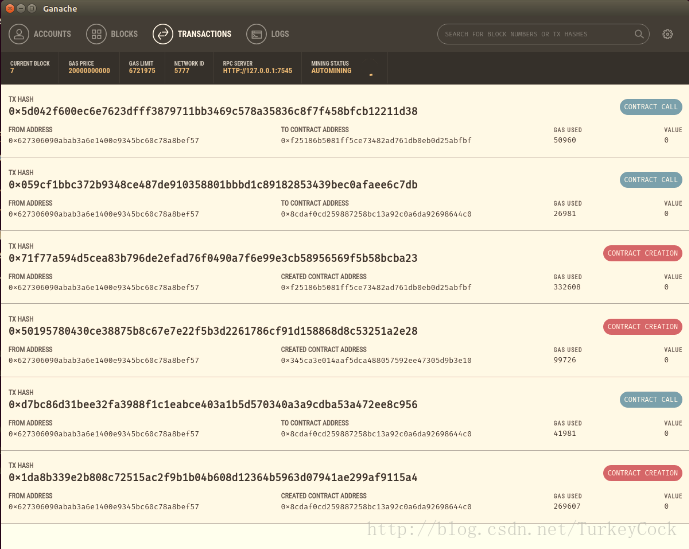Image resolution: width=689 pixels, height=549 pixels.
Task: Open the Blocks grid icon
Action: (x=96, y=34)
